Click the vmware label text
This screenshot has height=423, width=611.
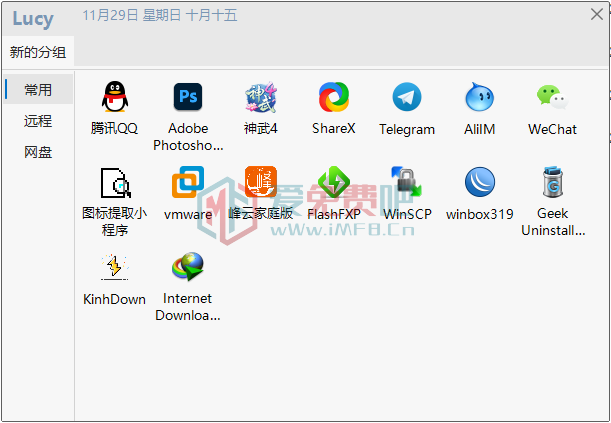click(x=188, y=214)
